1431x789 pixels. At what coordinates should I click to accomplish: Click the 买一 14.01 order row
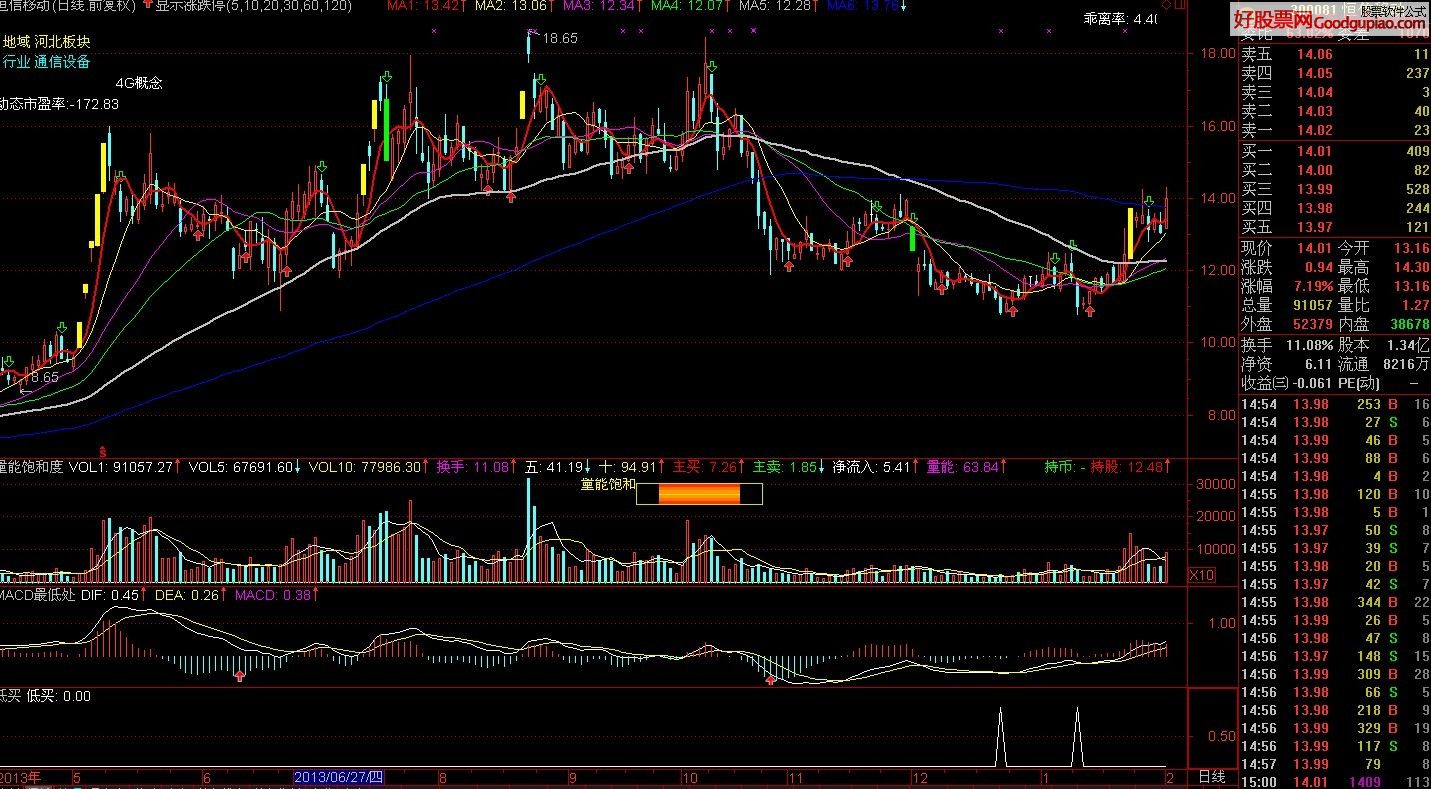point(1335,151)
